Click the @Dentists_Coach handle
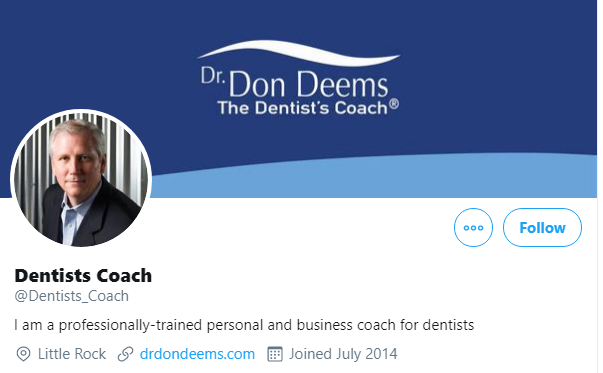This screenshot has height=373, width=603. 72,296
